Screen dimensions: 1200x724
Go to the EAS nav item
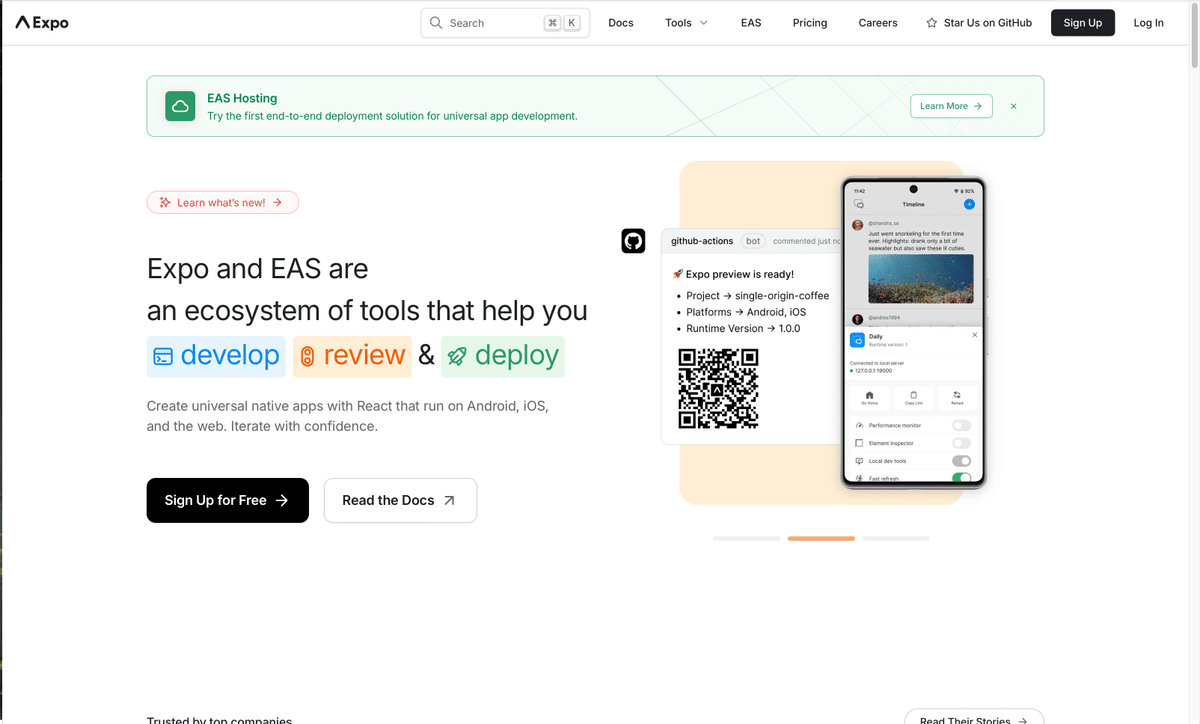pos(751,23)
